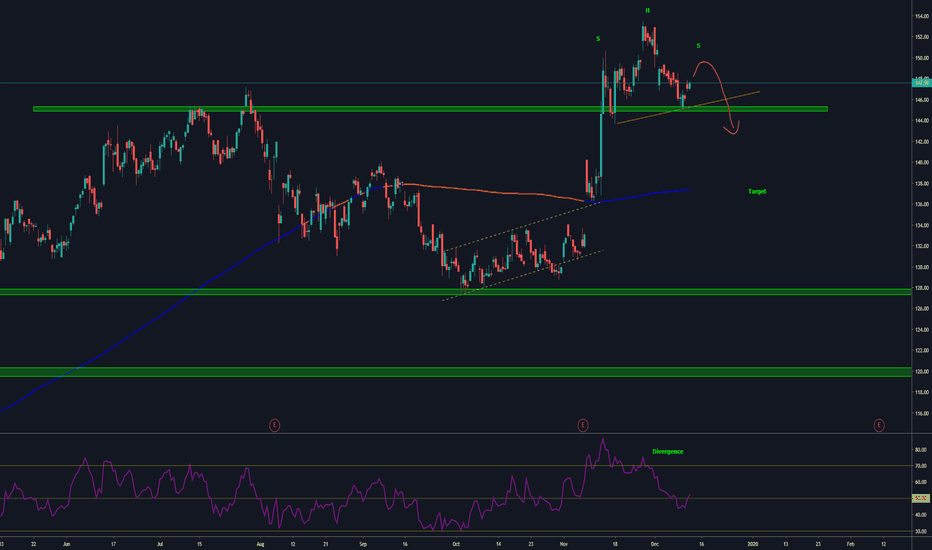This screenshot has width=932, height=550.
Task: Click the 154.00 price axis label
Action: pyautogui.click(x=922, y=17)
